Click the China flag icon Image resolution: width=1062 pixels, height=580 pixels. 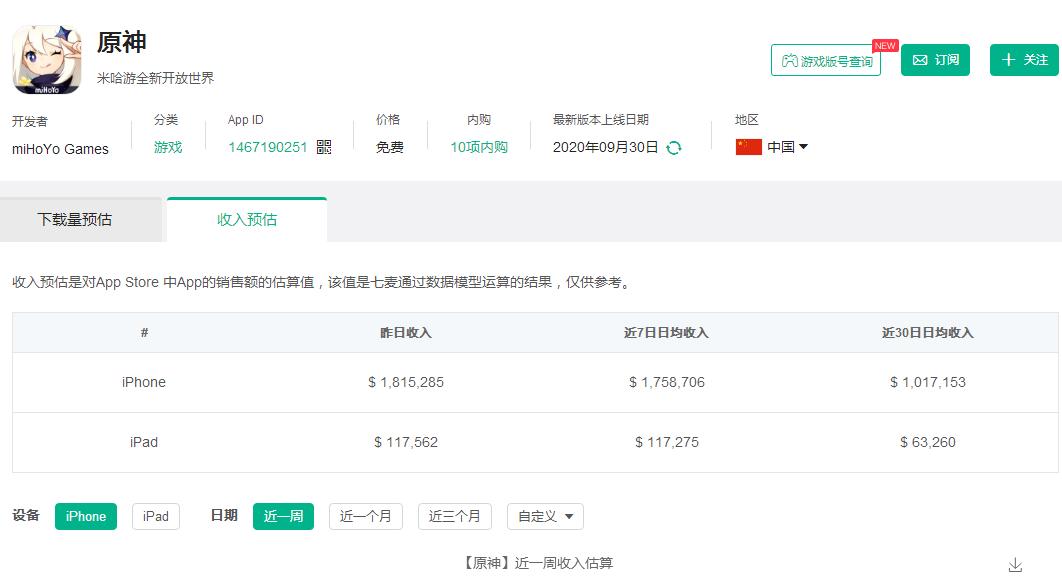(748, 147)
